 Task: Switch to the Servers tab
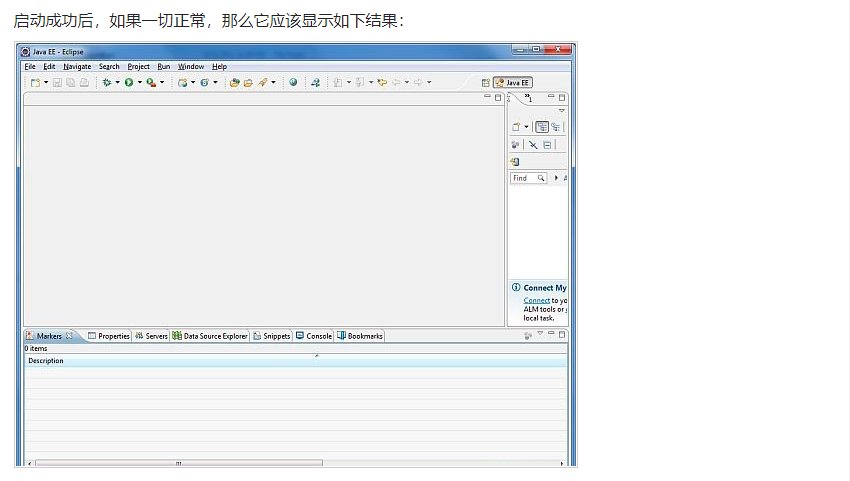151,336
